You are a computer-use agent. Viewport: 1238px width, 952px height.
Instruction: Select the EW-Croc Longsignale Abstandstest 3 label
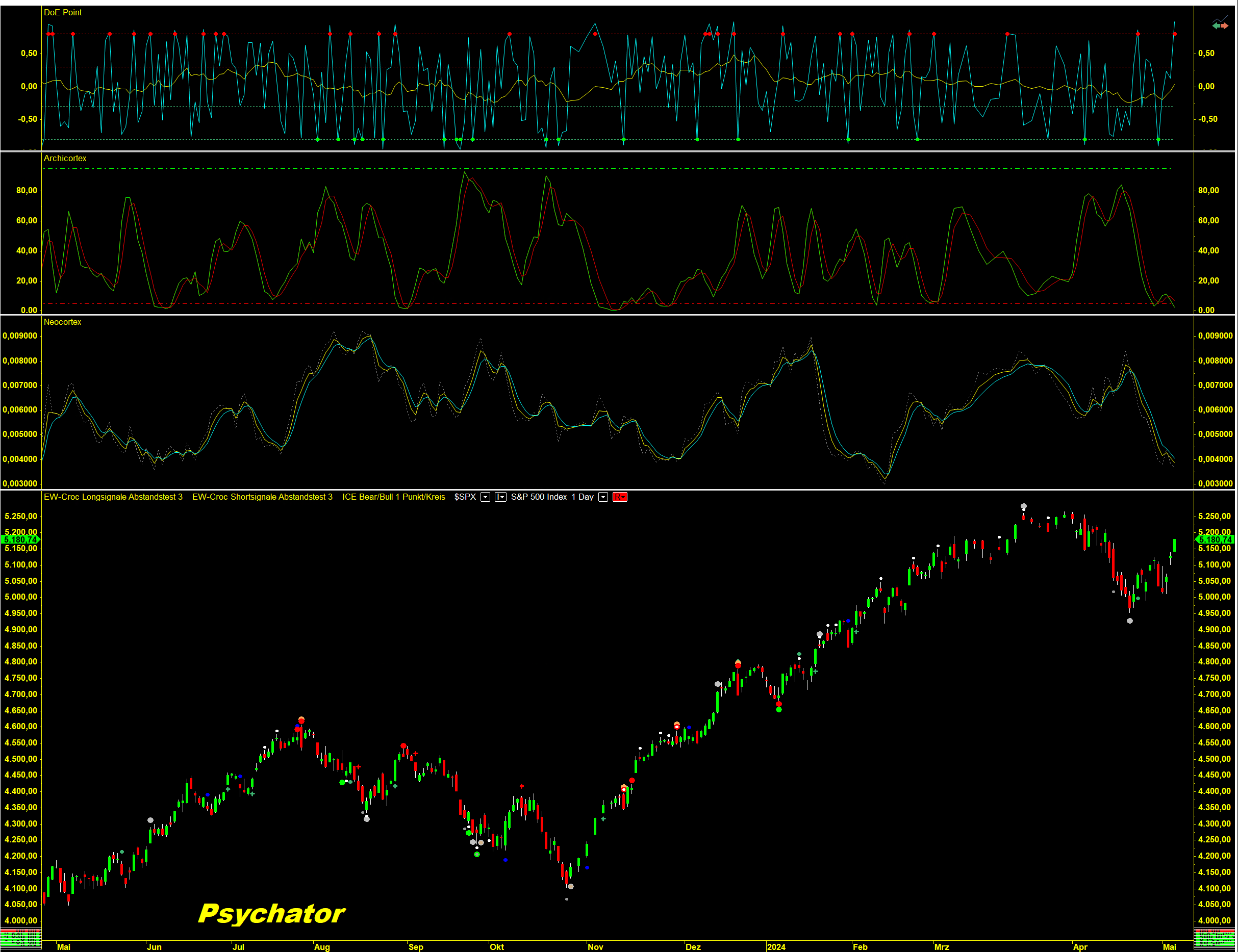tap(113, 497)
